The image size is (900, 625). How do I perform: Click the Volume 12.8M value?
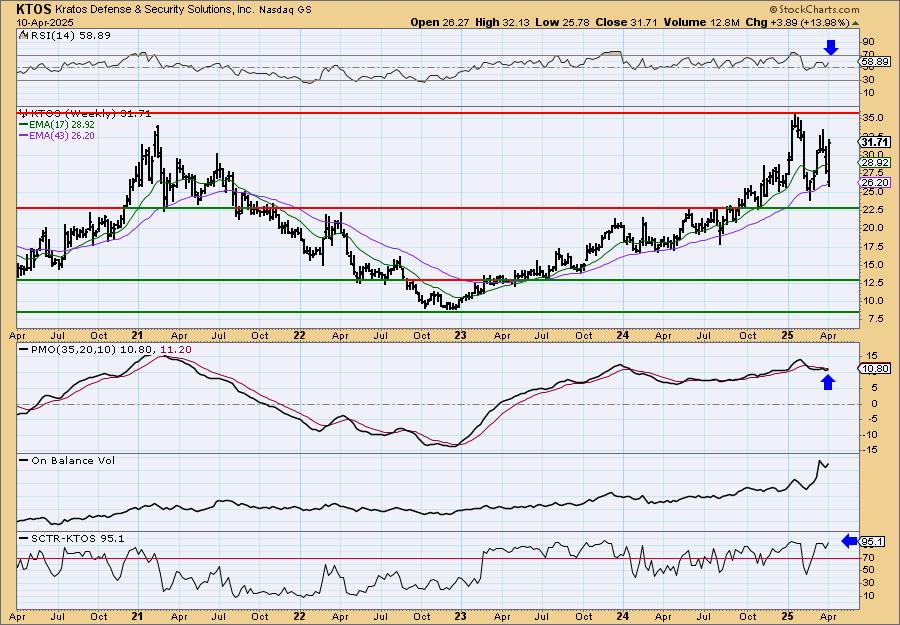pos(699,22)
